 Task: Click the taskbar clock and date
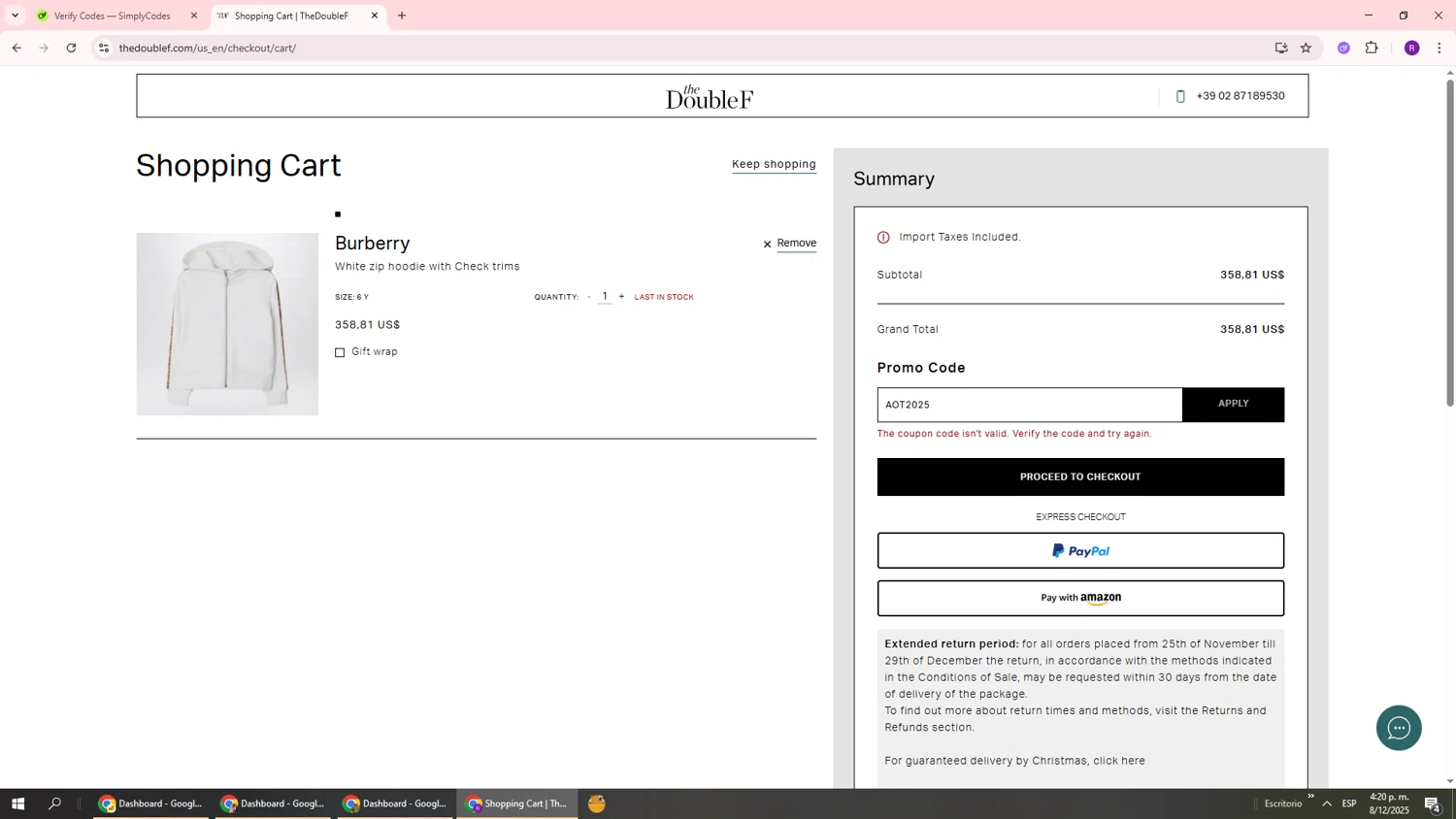tap(1389, 803)
